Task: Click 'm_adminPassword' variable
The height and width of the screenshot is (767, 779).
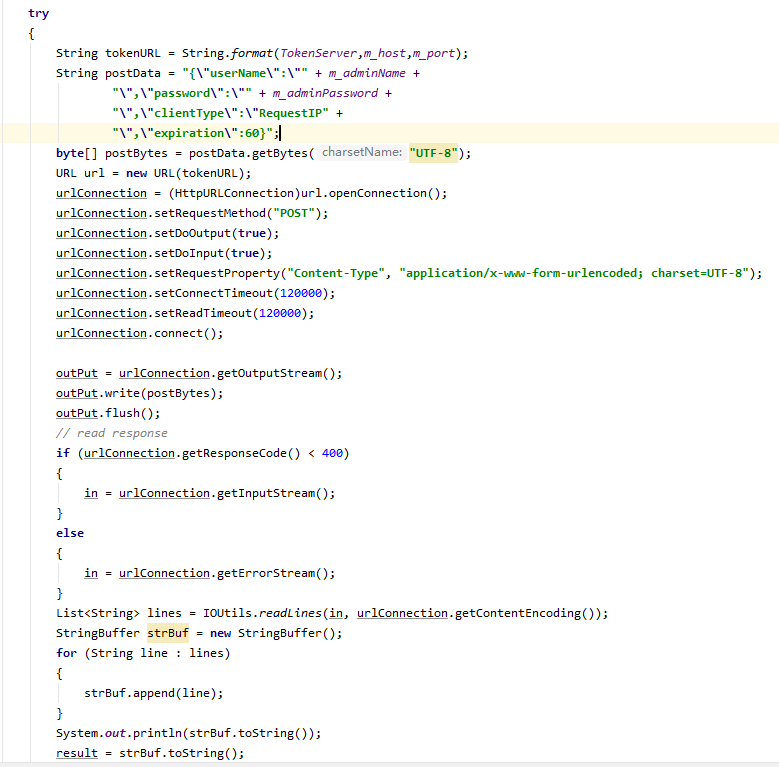Action: [325, 93]
